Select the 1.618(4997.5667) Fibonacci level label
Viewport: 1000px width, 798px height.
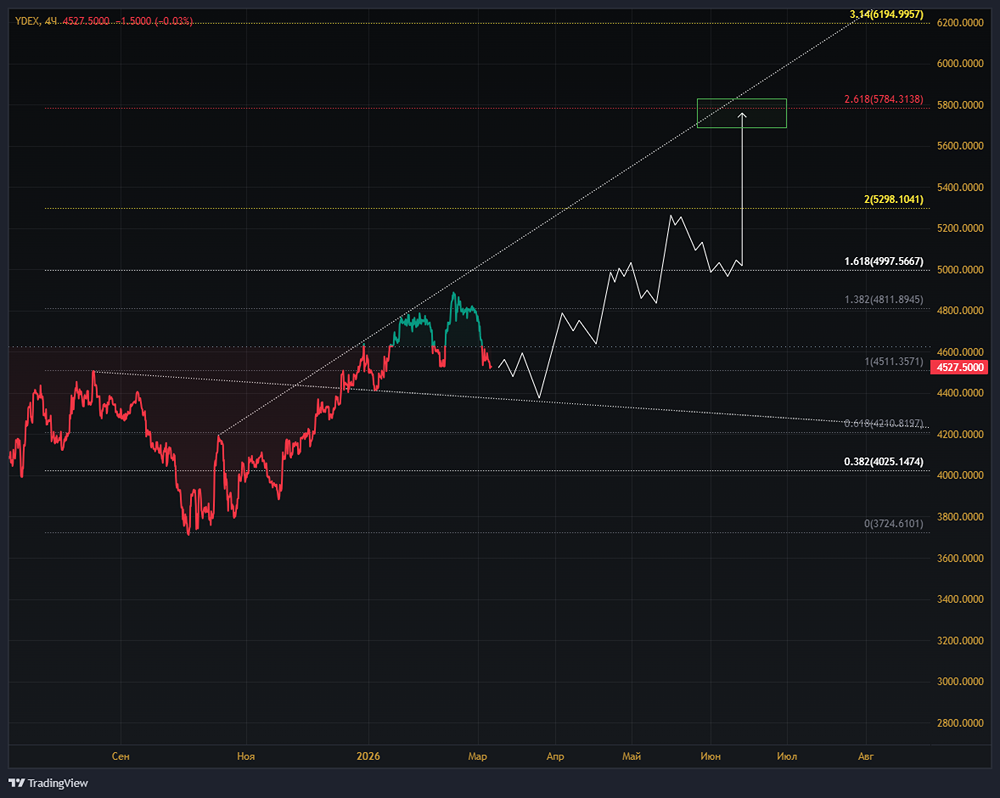pyautogui.click(x=883, y=262)
